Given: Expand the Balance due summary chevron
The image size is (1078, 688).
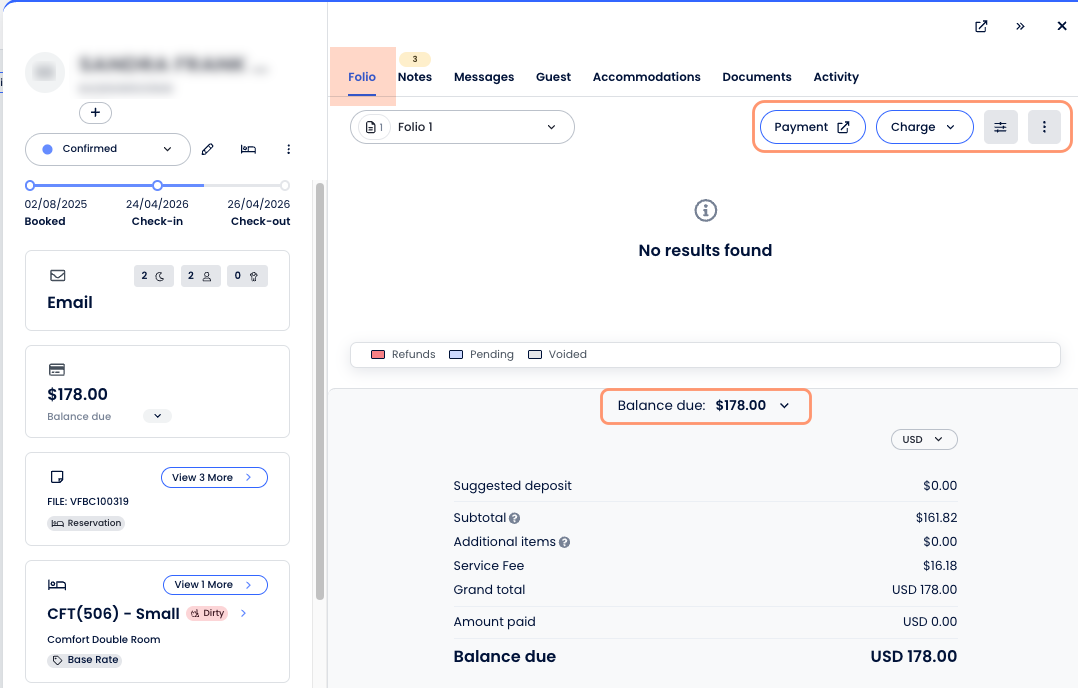Looking at the screenshot, I should pos(785,406).
